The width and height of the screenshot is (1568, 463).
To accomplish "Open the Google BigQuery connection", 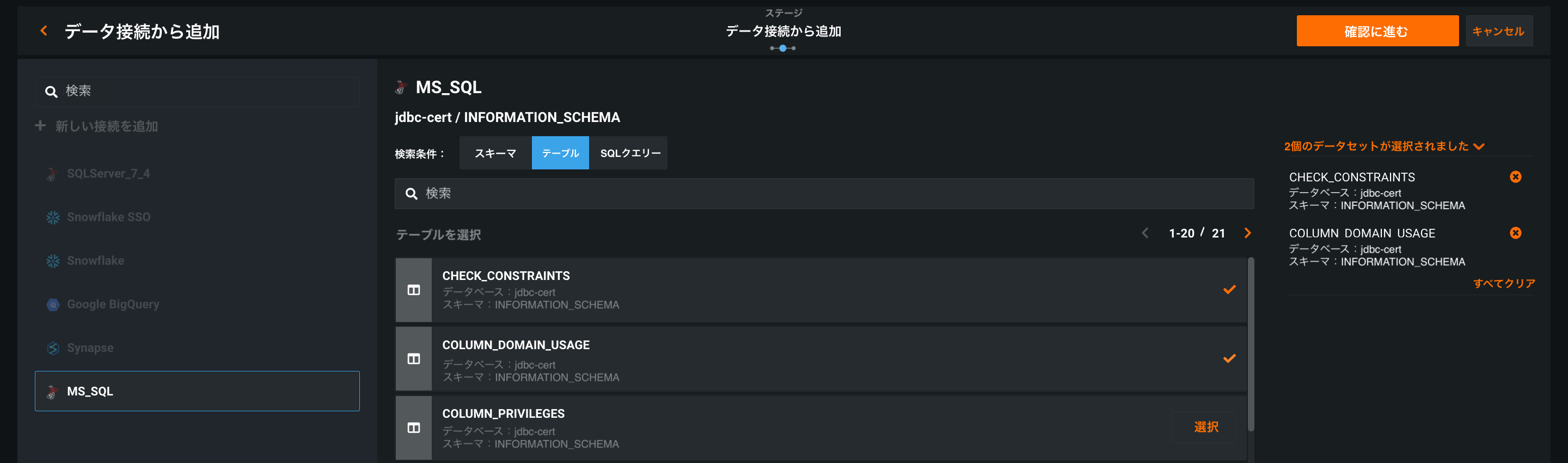I will click(113, 304).
